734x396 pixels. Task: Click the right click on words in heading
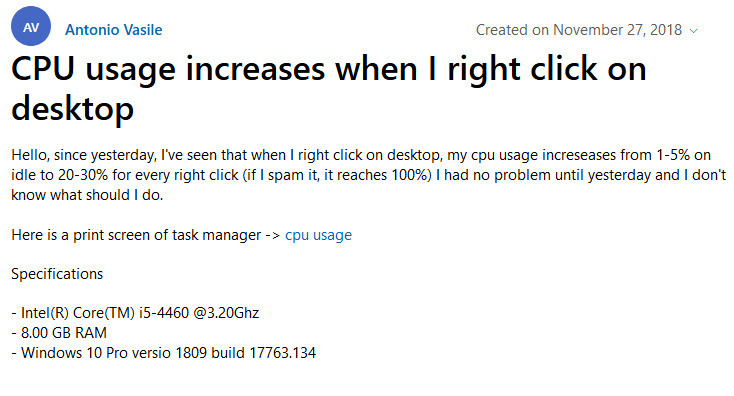pos(547,70)
